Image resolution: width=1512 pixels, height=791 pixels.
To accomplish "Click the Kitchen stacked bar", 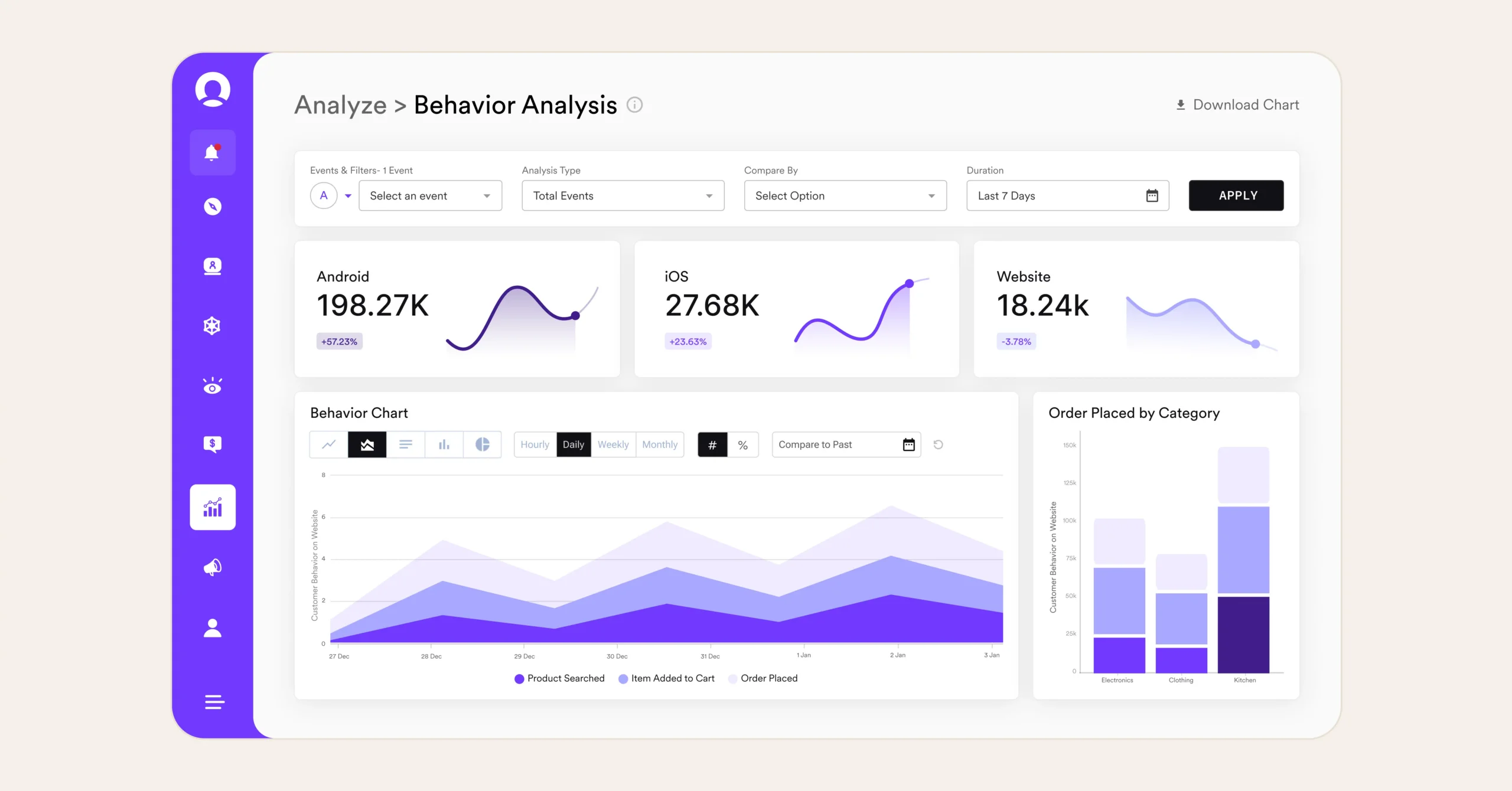I will click(x=1243, y=560).
